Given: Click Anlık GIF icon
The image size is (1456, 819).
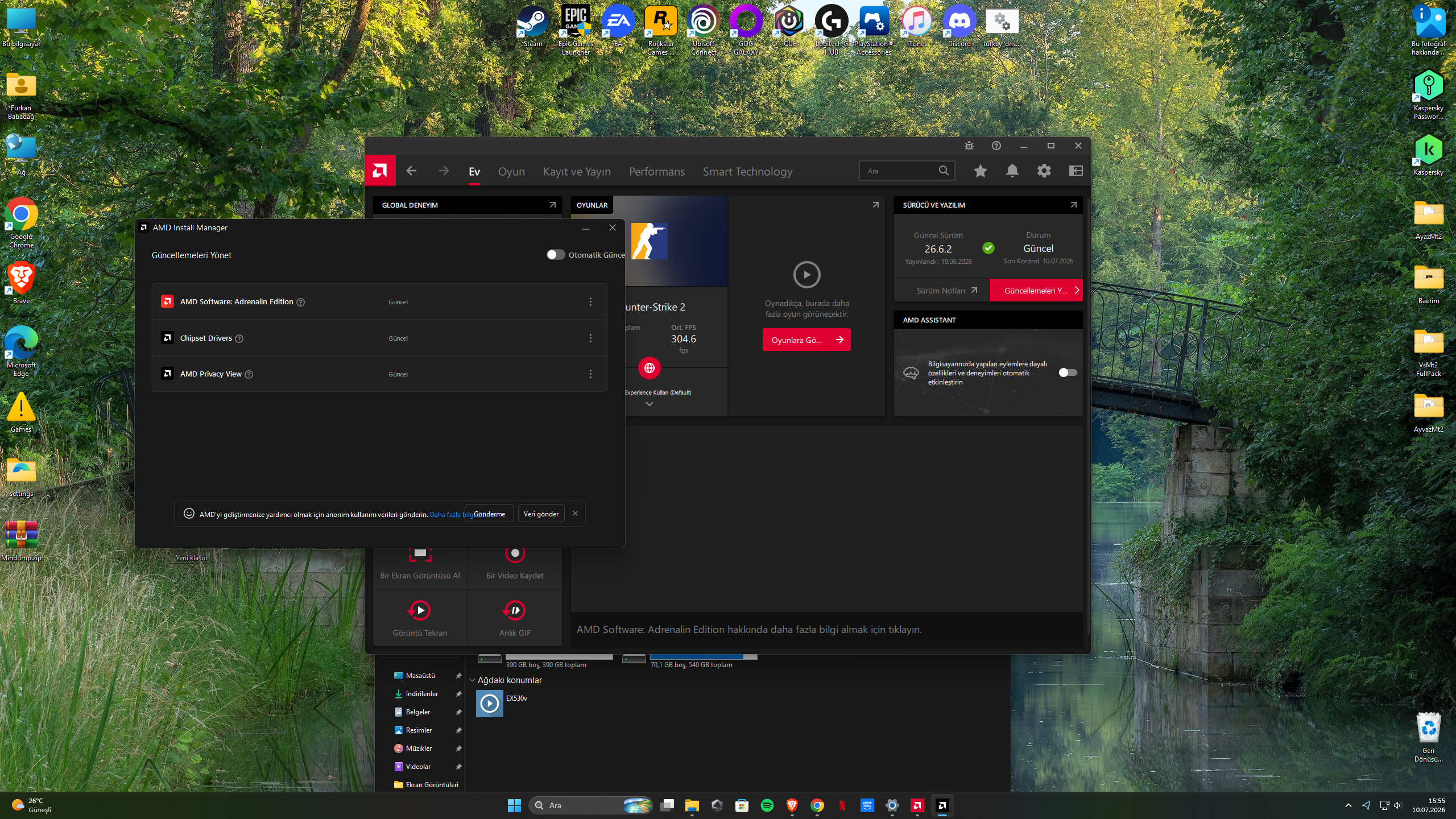Looking at the screenshot, I should (x=515, y=610).
